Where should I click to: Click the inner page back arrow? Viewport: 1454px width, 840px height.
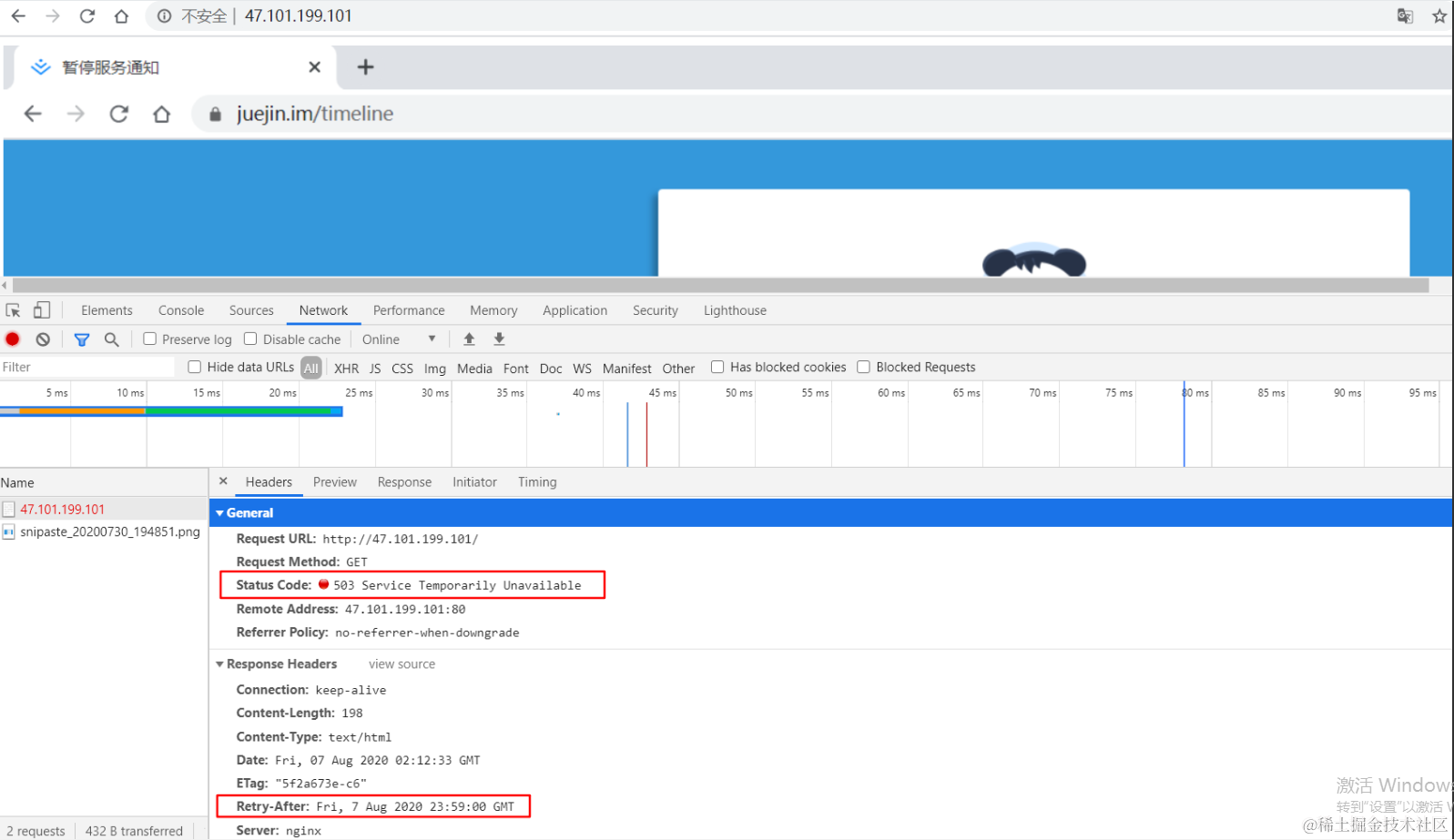pos(33,114)
